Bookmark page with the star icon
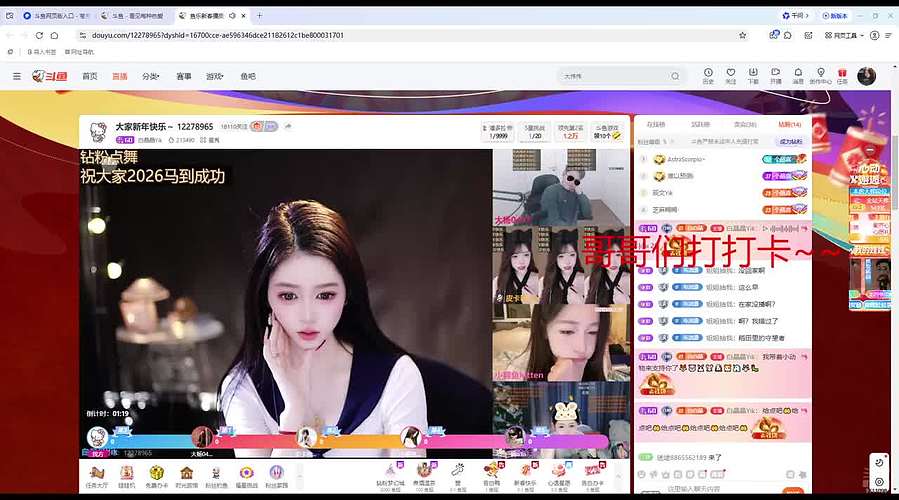 click(x=742, y=35)
